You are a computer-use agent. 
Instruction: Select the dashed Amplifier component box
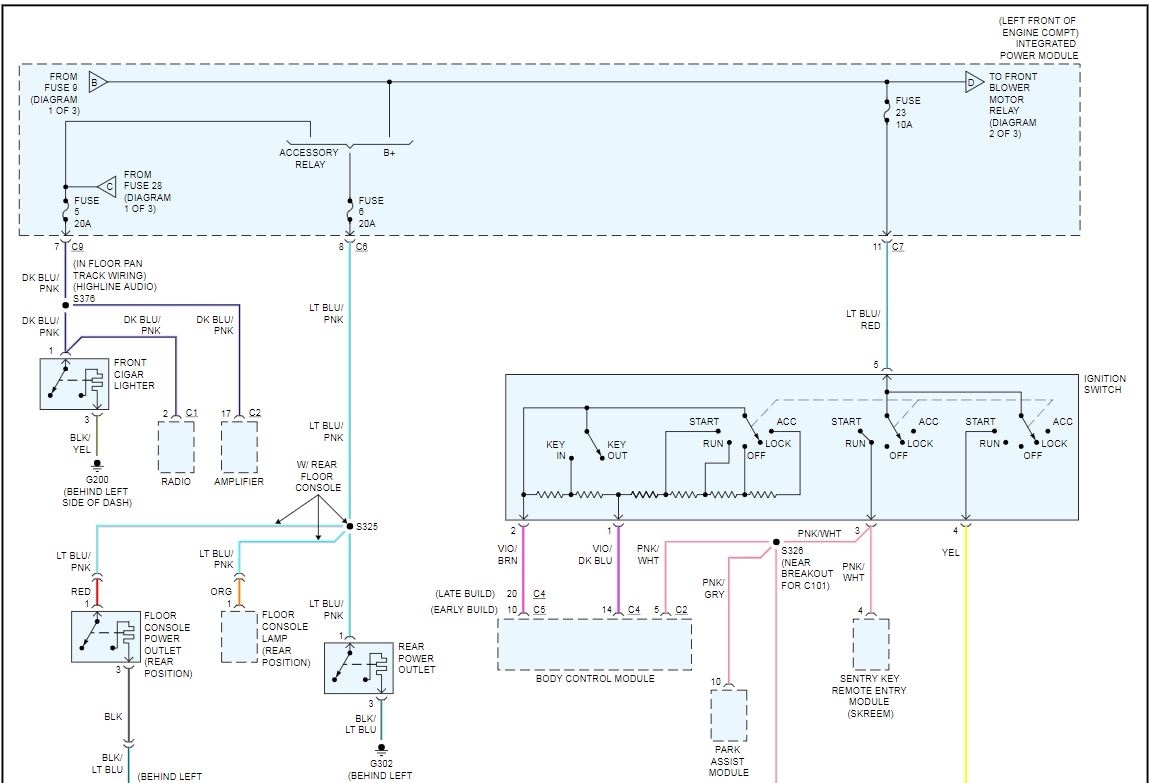tap(239, 447)
